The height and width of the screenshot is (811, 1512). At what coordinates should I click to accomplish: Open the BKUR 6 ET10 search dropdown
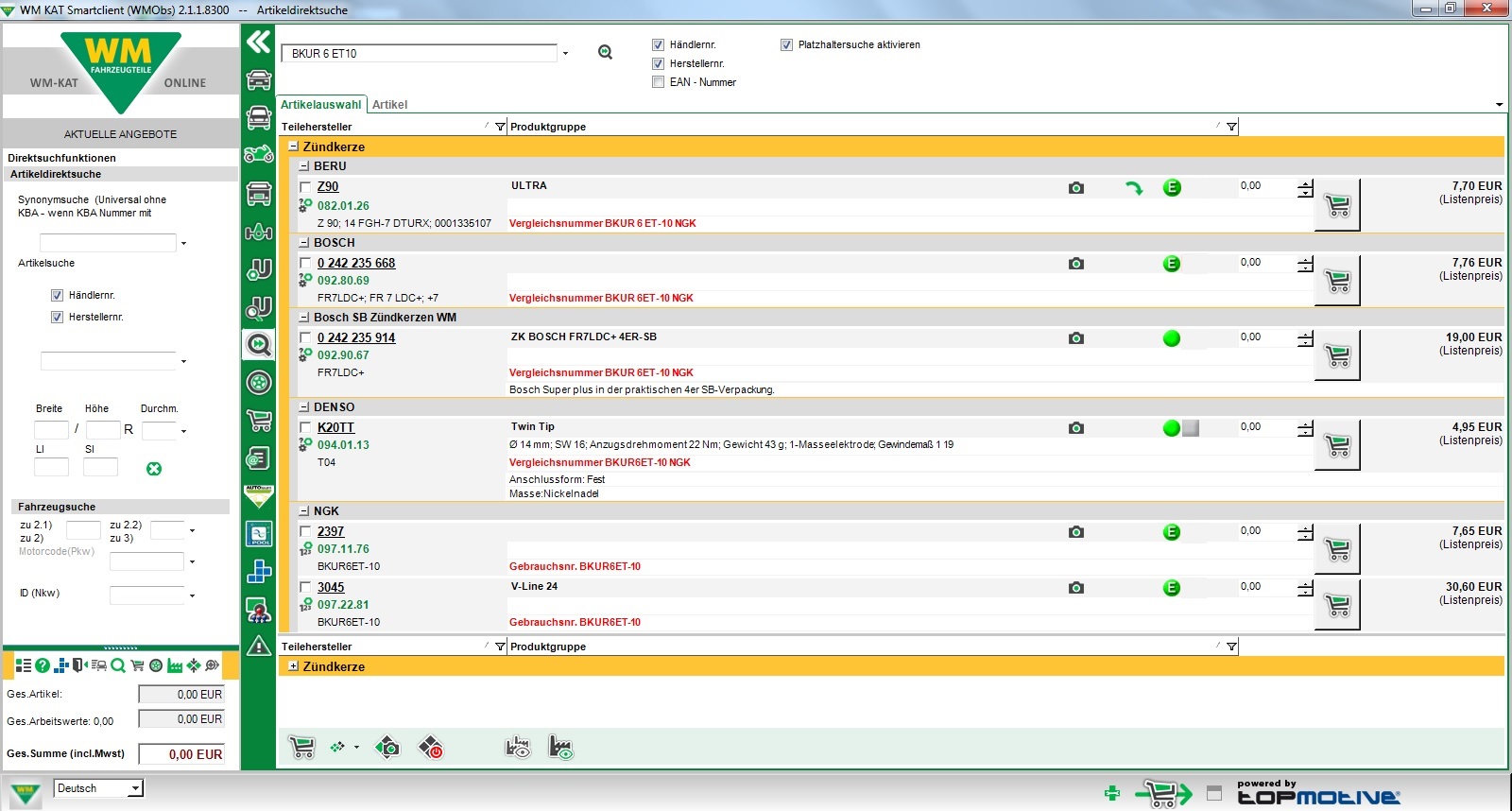tap(565, 54)
